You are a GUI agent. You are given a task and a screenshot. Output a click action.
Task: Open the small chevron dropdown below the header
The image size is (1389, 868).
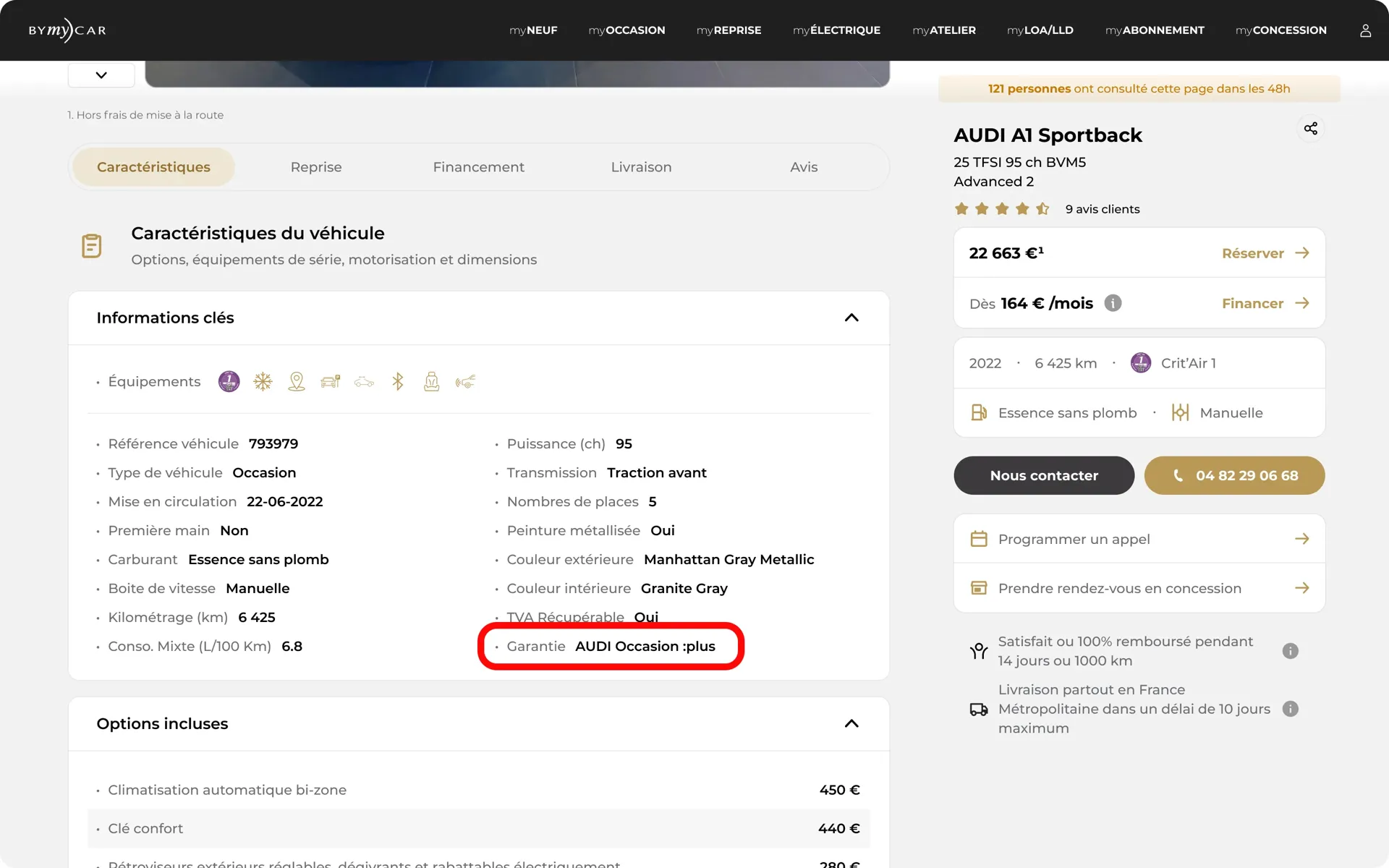101,75
